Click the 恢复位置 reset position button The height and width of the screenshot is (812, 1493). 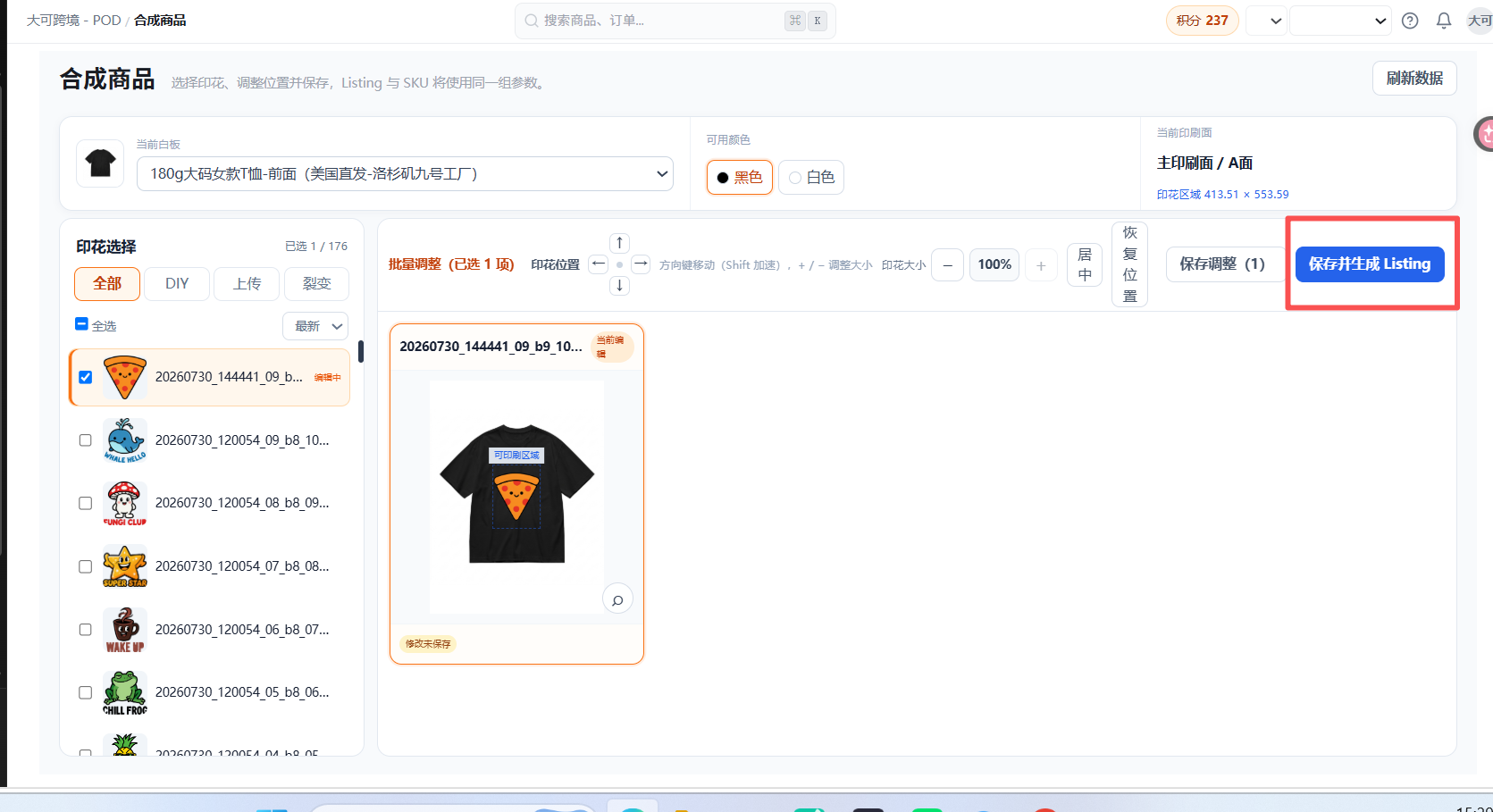(1129, 264)
